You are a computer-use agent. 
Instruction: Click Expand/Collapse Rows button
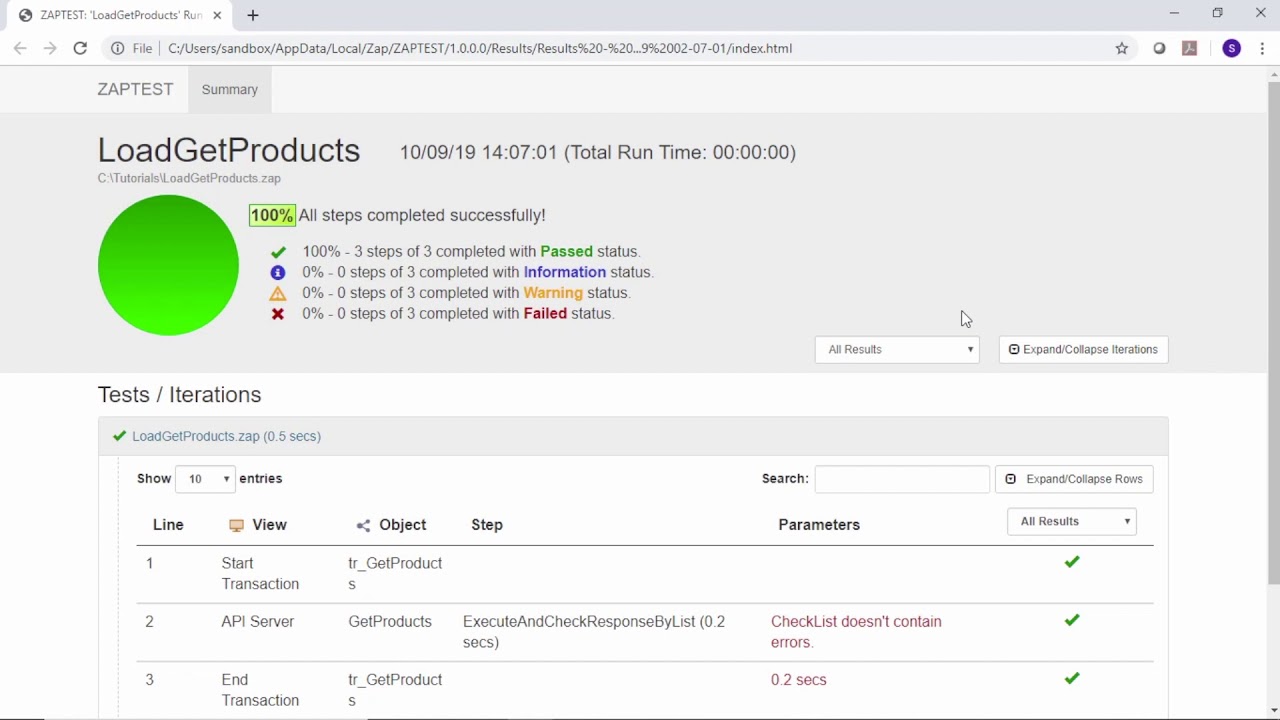point(1074,479)
